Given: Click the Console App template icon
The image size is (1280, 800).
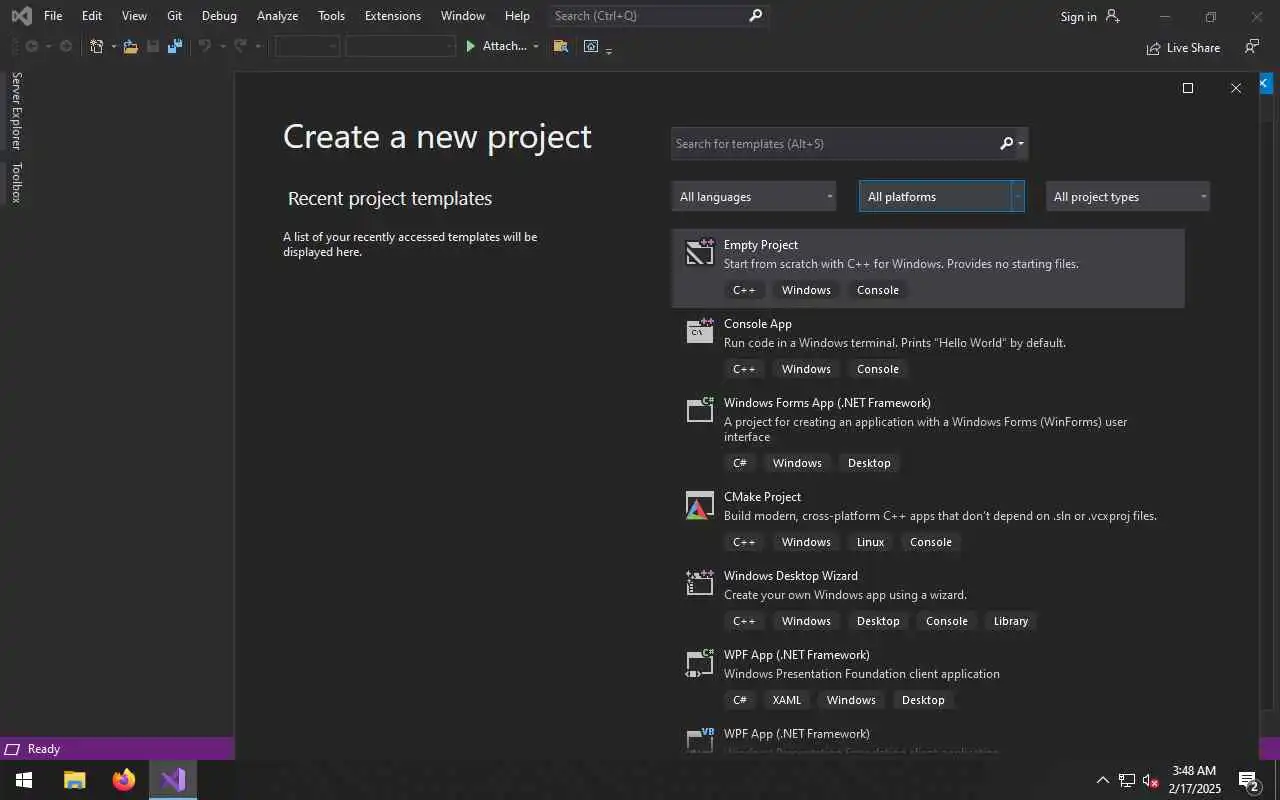Looking at the screenshot, I should pos(700,331).
